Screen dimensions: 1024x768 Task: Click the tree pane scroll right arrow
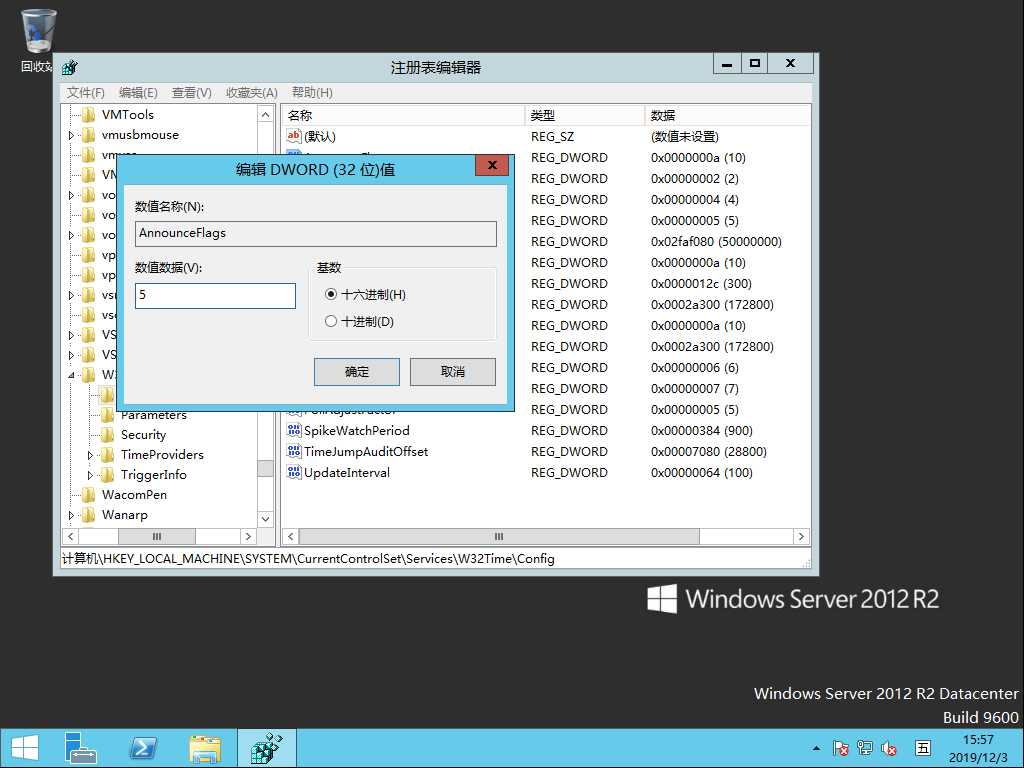(248, 537)
